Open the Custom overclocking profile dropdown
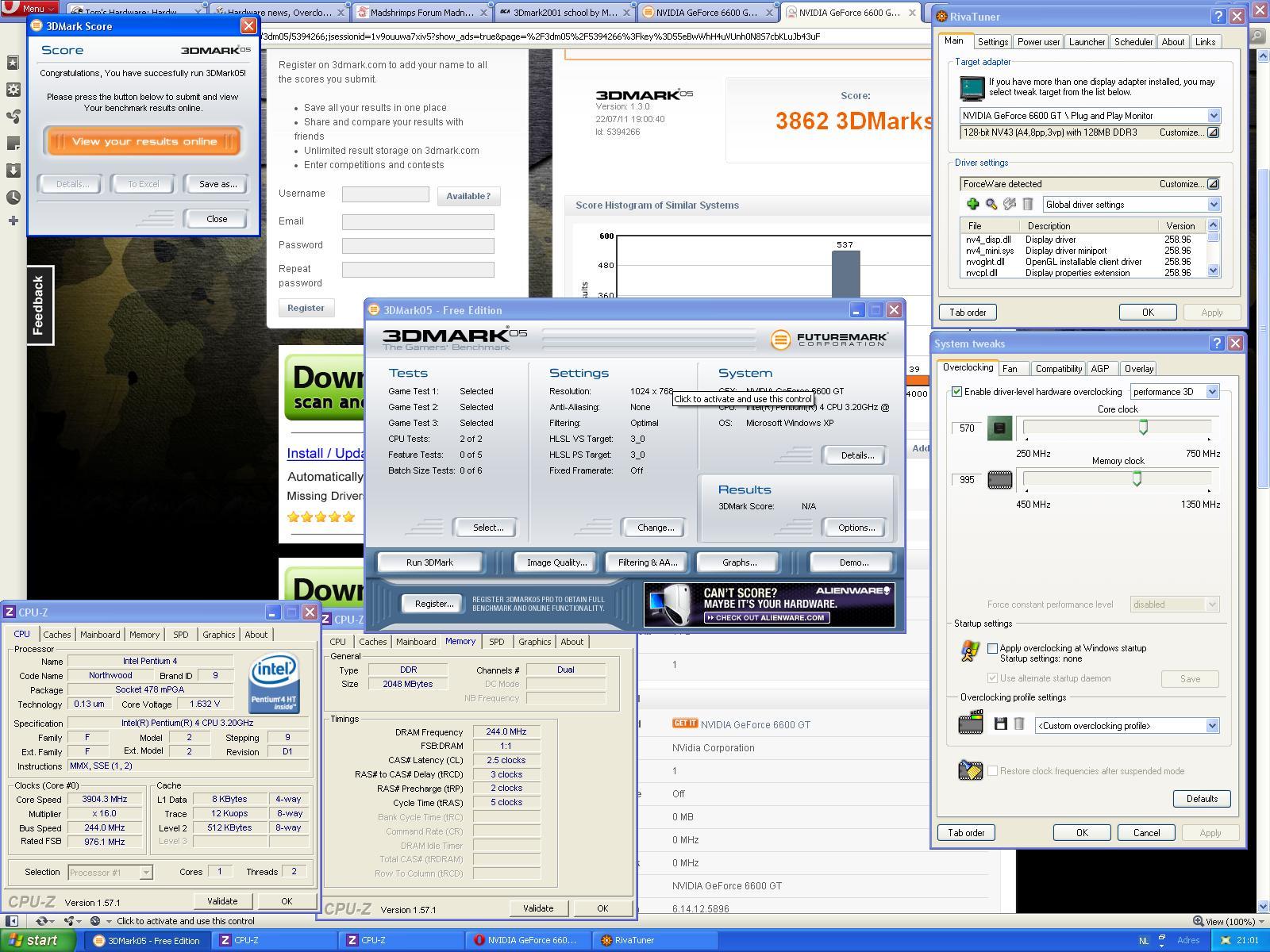1270x952 pixels. tap(1211, 726)
